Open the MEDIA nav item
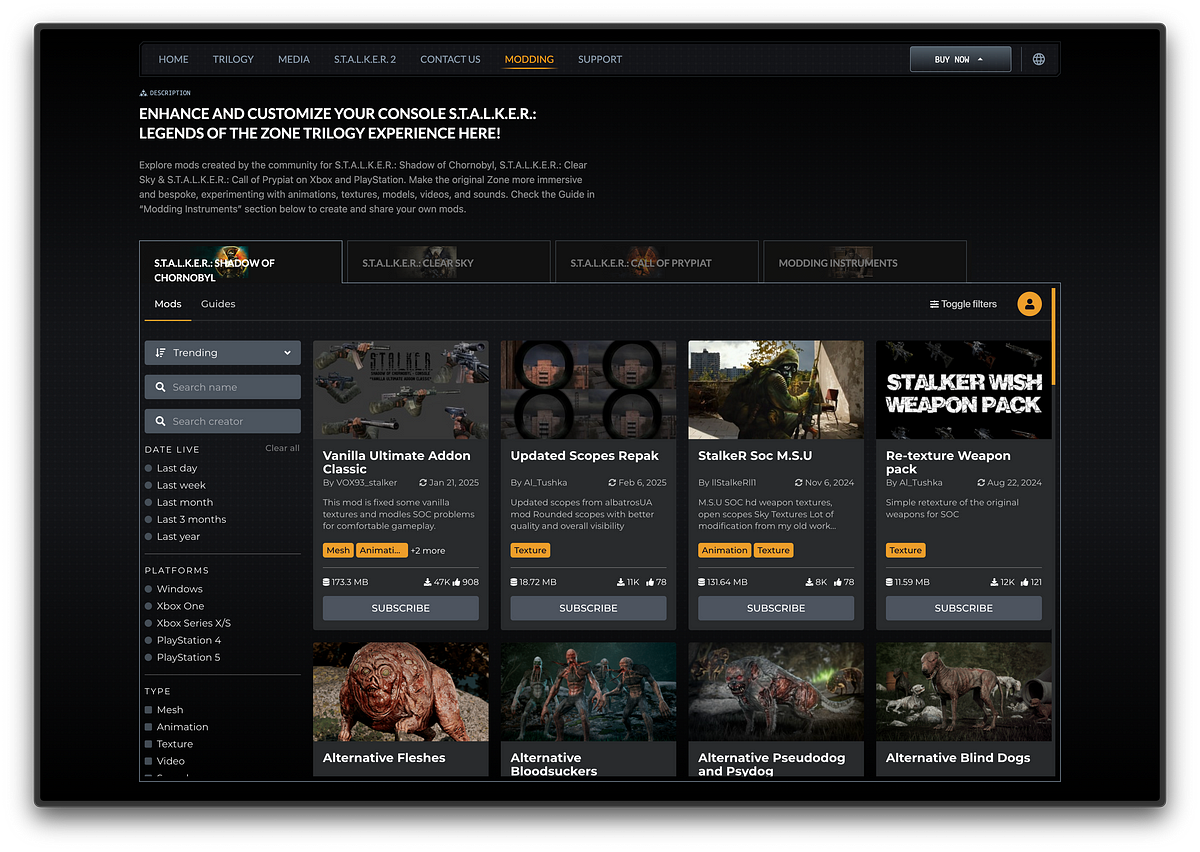The height and width of the screenshot is (852, 1200). [x=294, y=59]
